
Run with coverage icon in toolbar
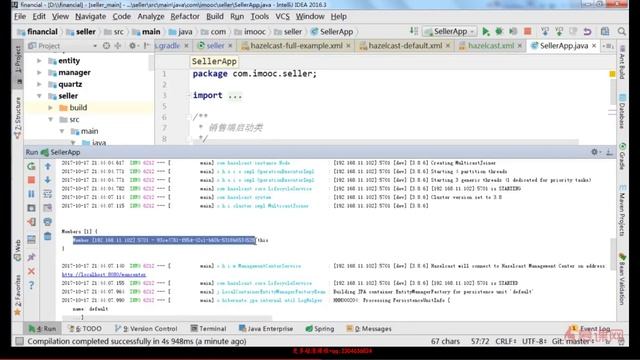click(x=513, y=31)
